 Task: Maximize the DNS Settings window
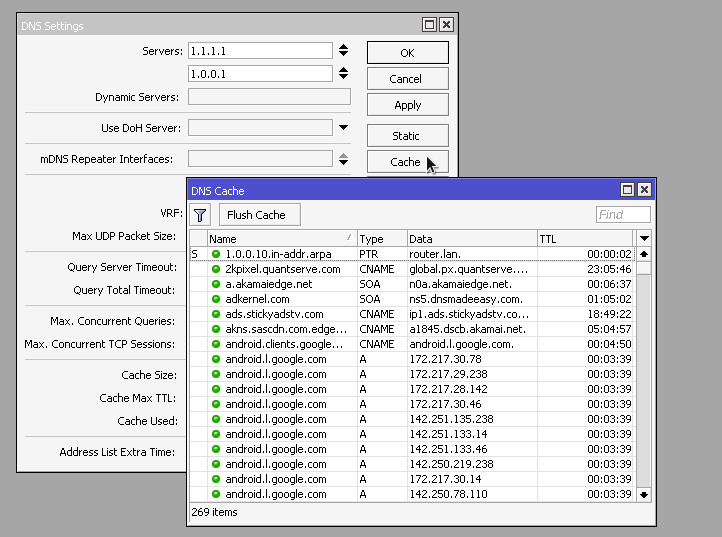coord(429,25)
